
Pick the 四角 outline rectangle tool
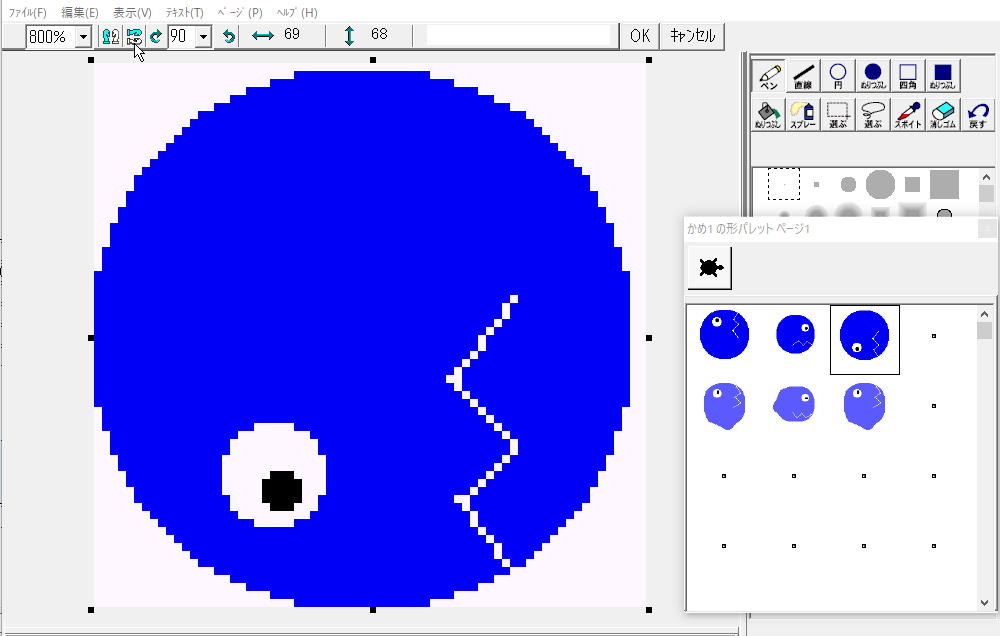(908, 77)
